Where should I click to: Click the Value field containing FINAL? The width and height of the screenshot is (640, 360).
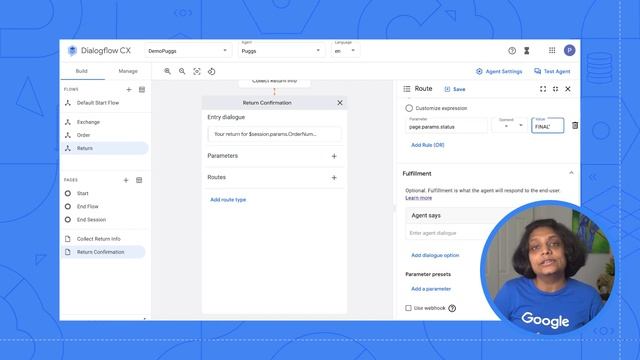tap(547, 125)
